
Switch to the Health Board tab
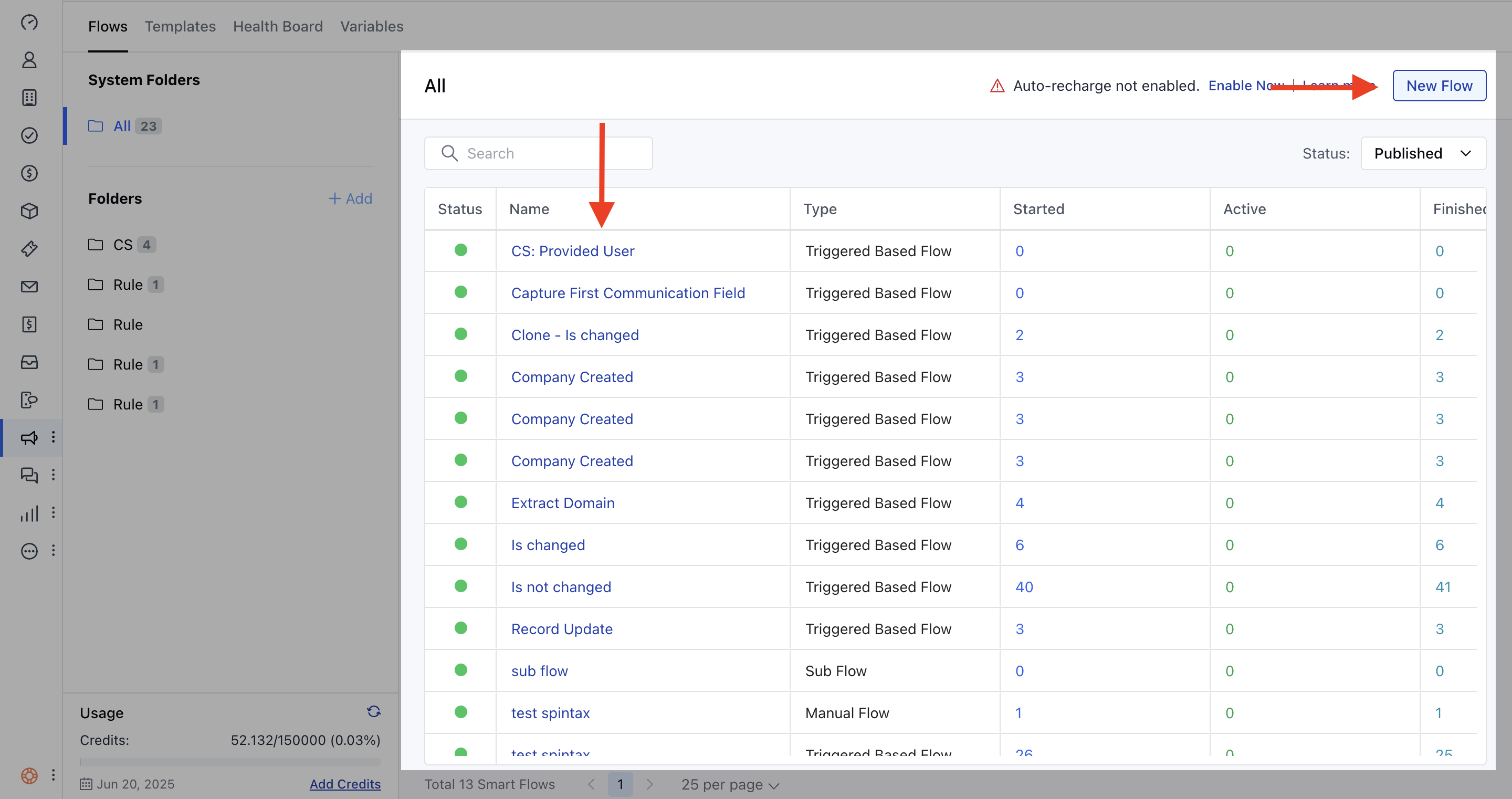(x=278, y=26)
